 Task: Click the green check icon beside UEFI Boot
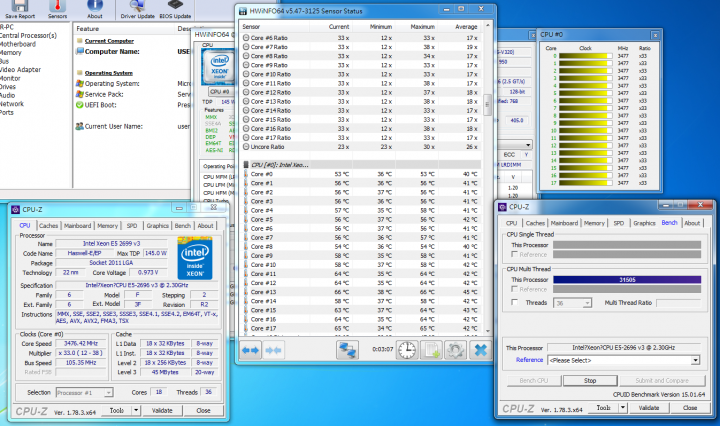[79, 105]
